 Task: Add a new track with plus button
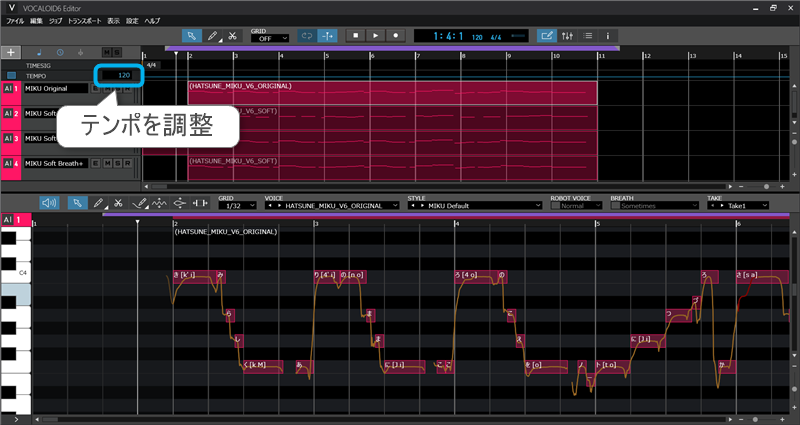click(11, 52)
